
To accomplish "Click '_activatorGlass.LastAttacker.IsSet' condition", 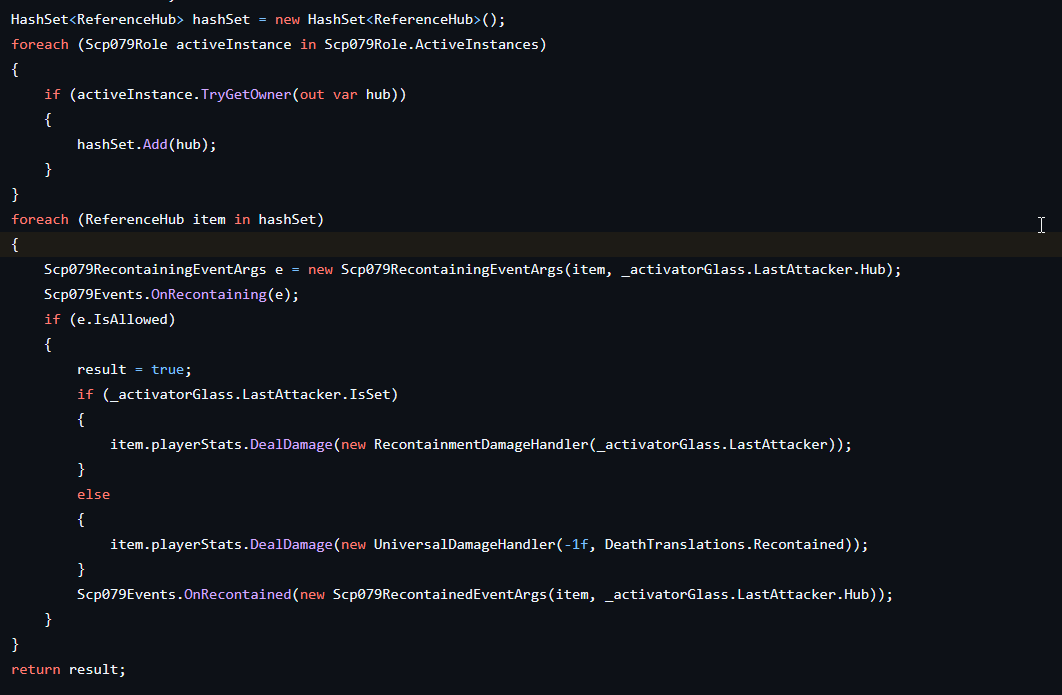I will pos(250,394).
